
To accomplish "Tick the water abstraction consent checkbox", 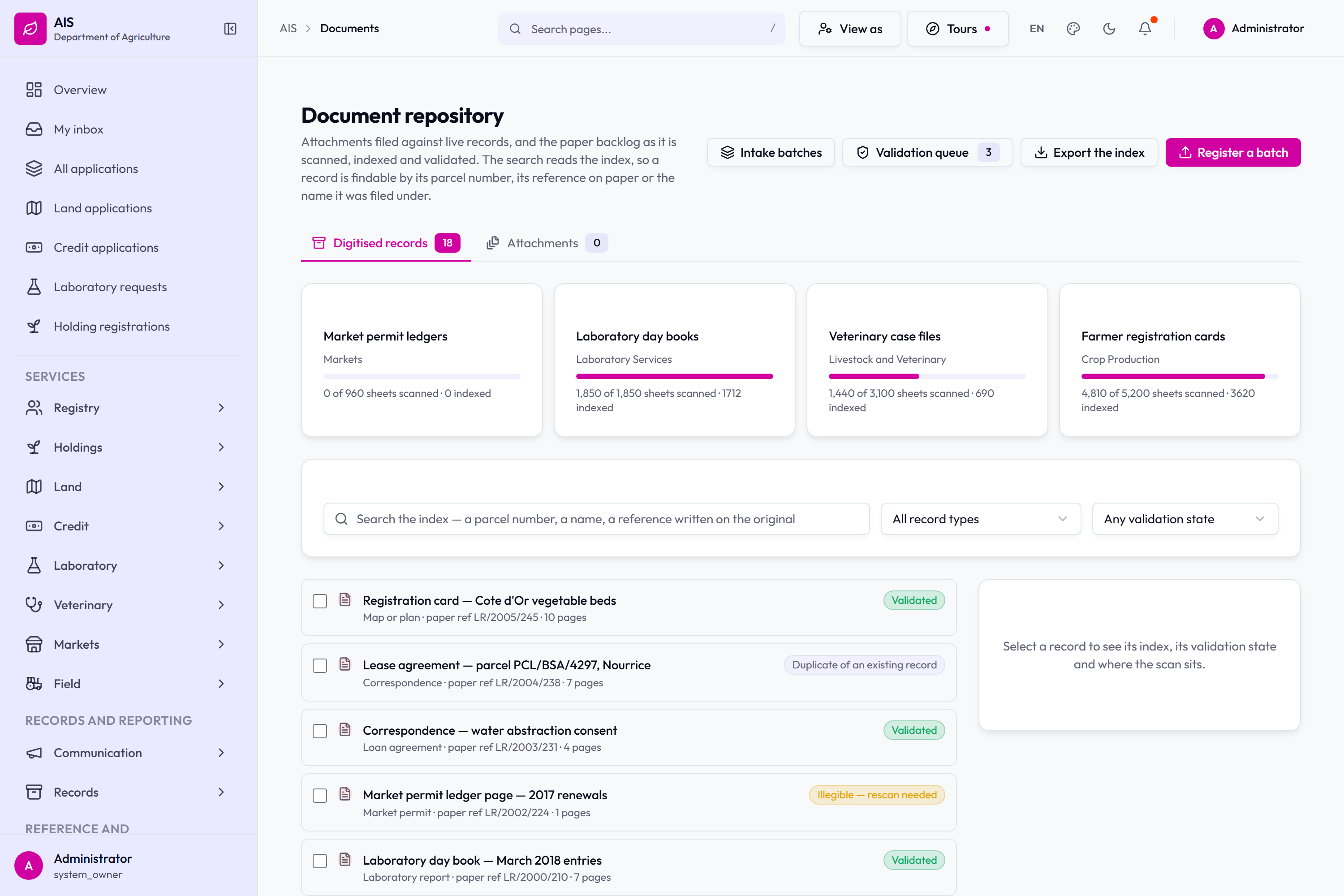I will tap(320, 731).
